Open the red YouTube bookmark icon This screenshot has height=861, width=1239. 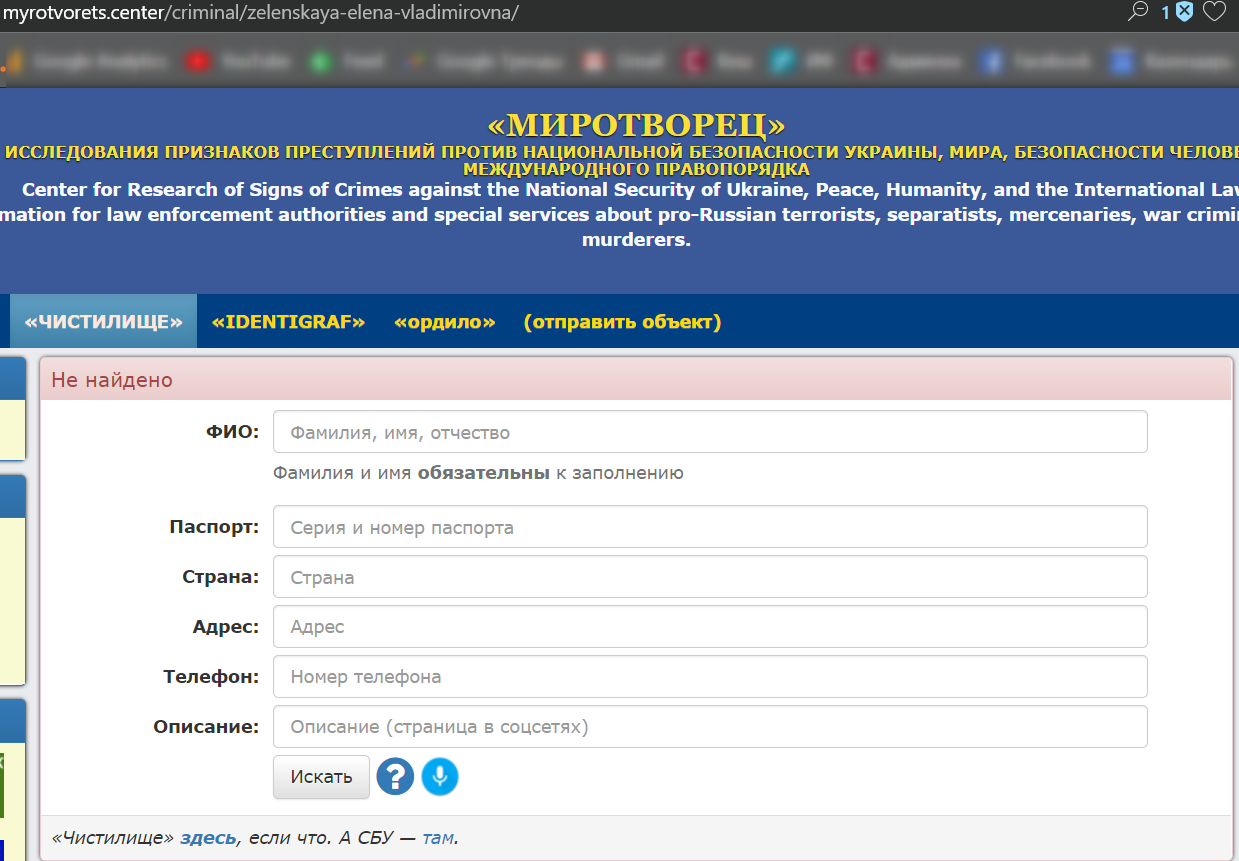(199, 62)
